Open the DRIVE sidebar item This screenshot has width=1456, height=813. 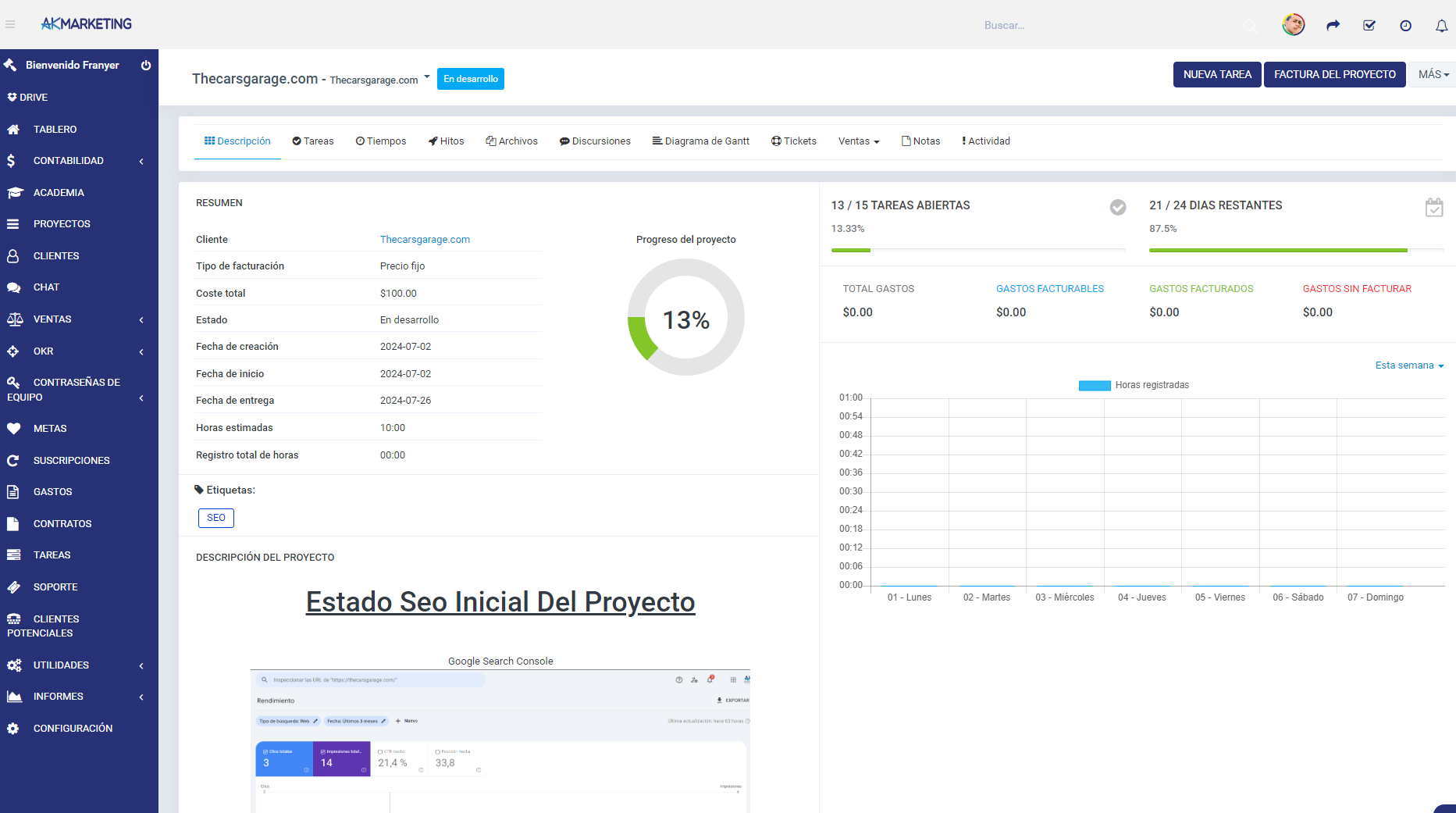[28, 97]
